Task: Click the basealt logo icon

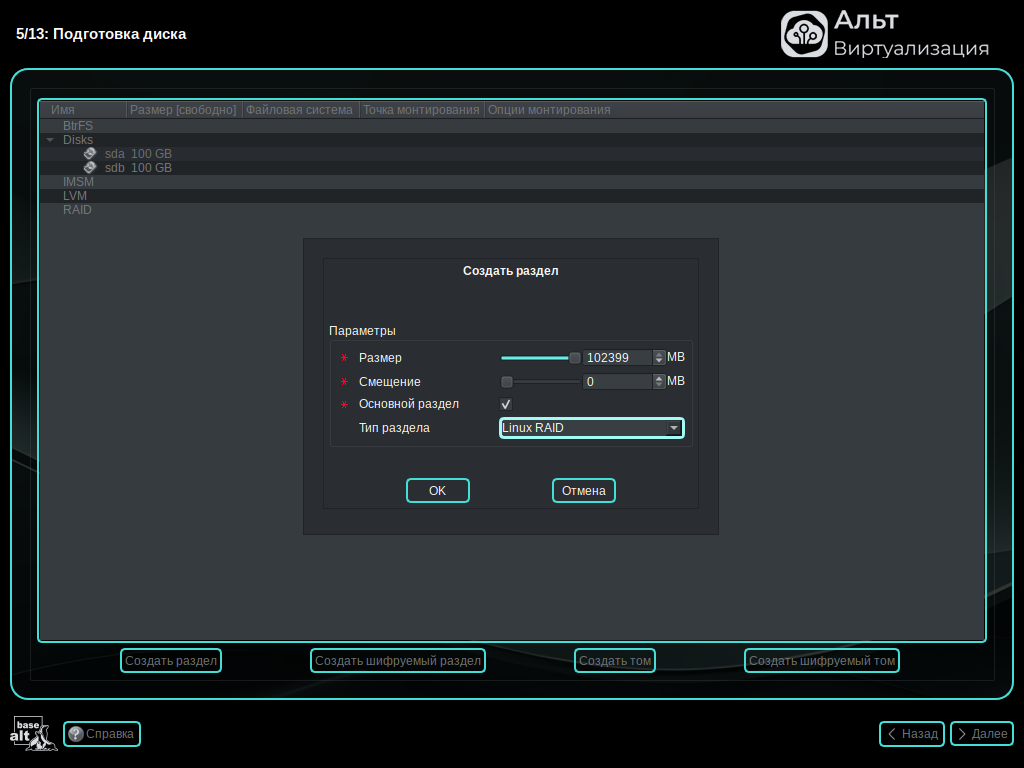Action: [33, 733]
